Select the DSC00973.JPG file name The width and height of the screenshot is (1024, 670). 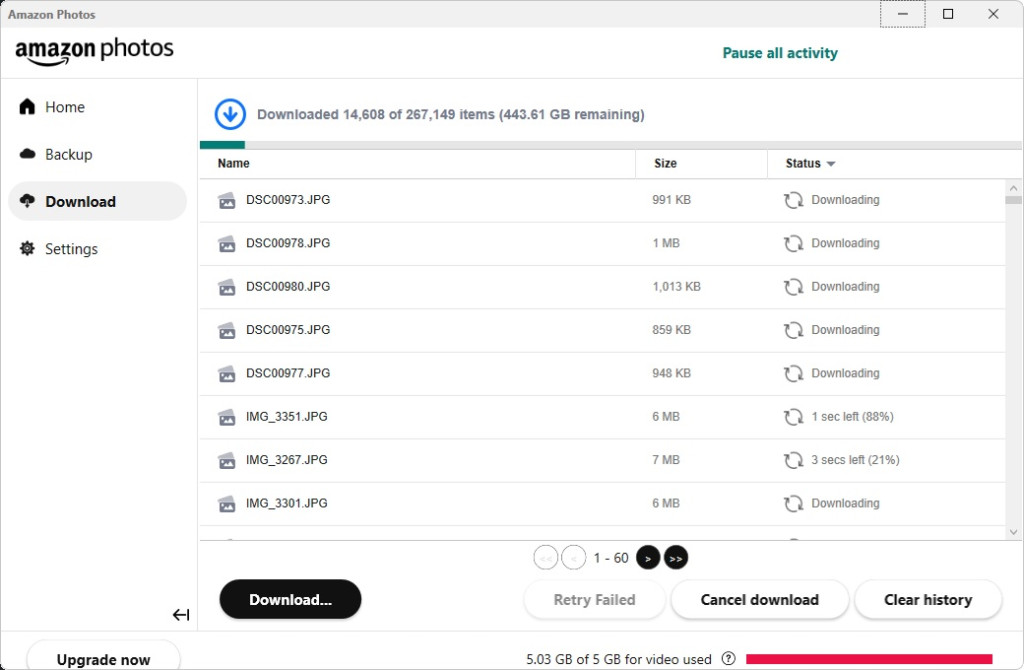288,200
